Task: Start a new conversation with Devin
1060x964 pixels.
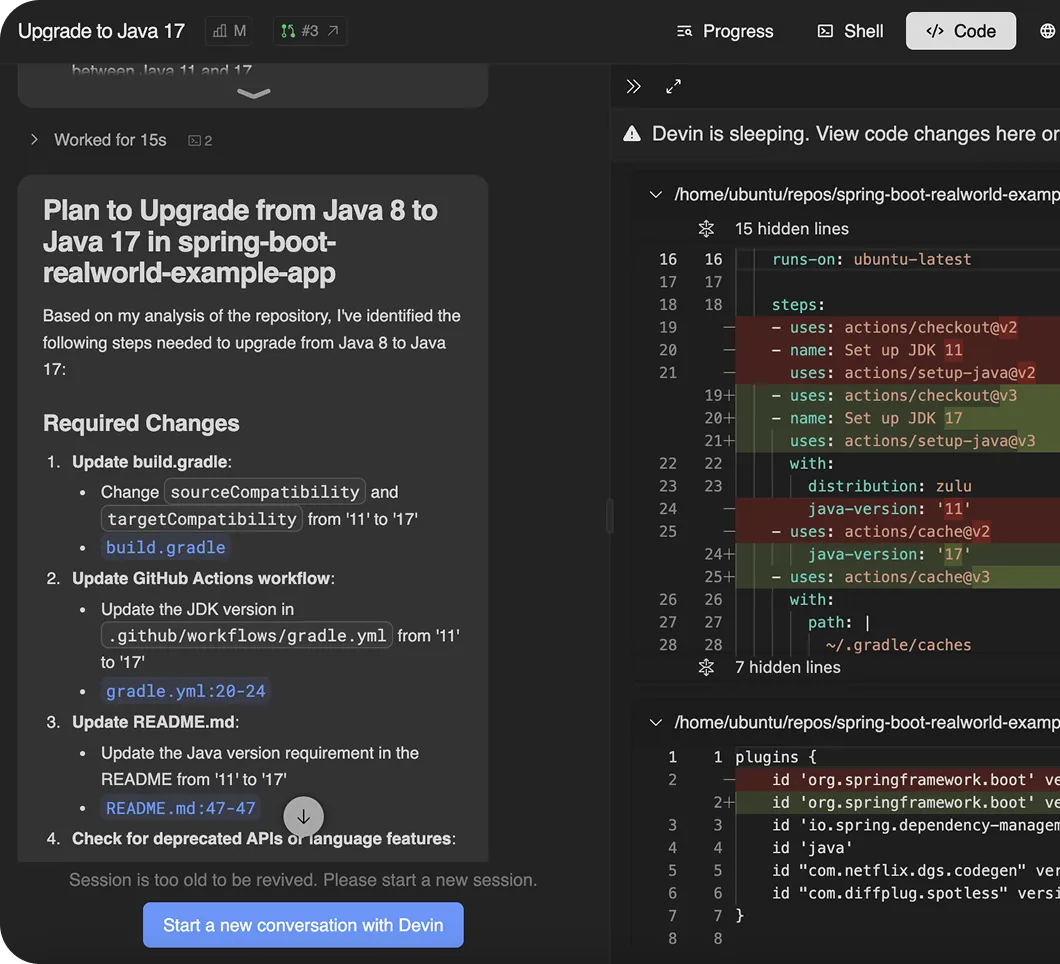Action: (303, 925)
